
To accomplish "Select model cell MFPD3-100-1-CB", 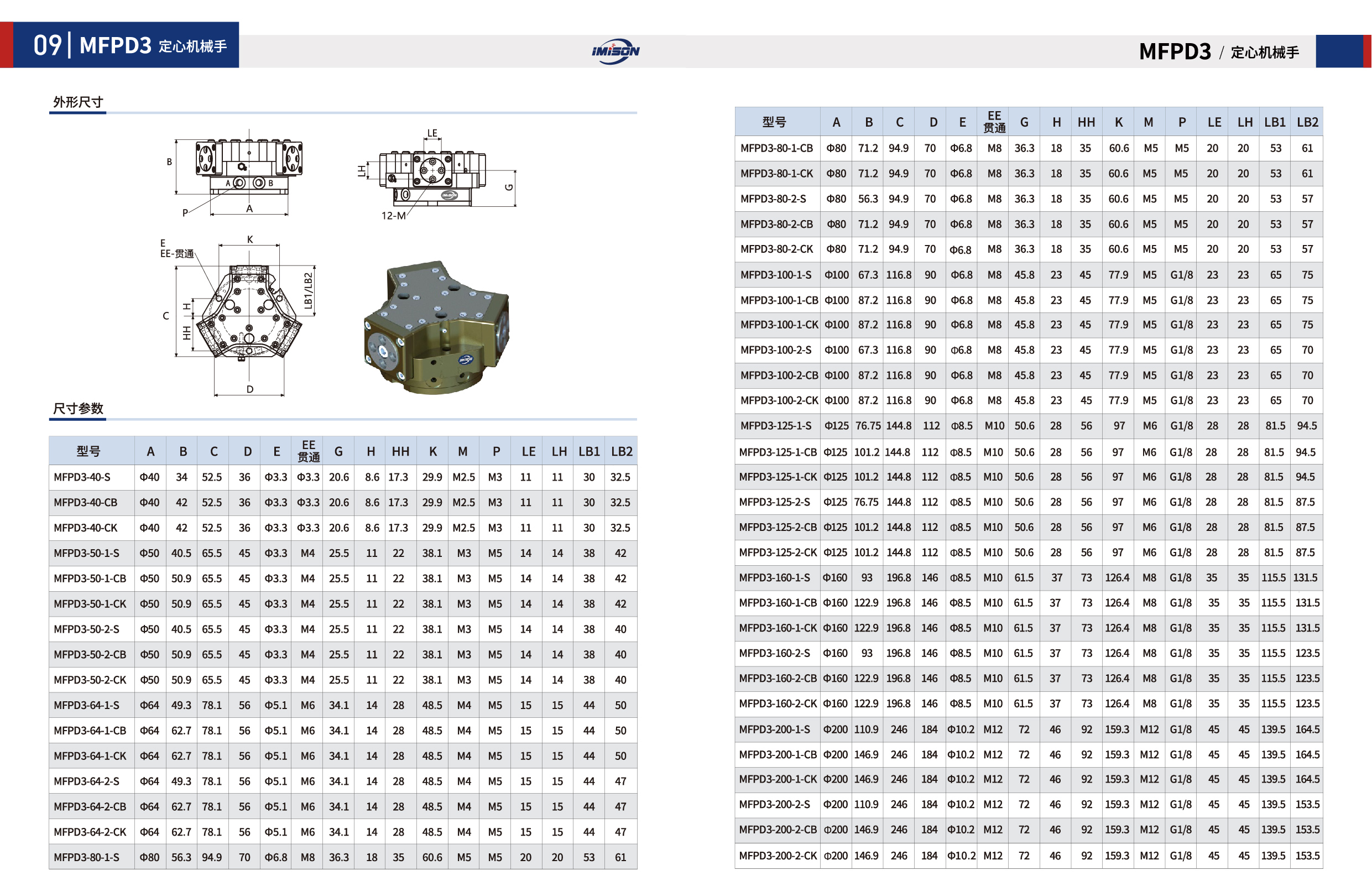I will click(x=778, y=300).
